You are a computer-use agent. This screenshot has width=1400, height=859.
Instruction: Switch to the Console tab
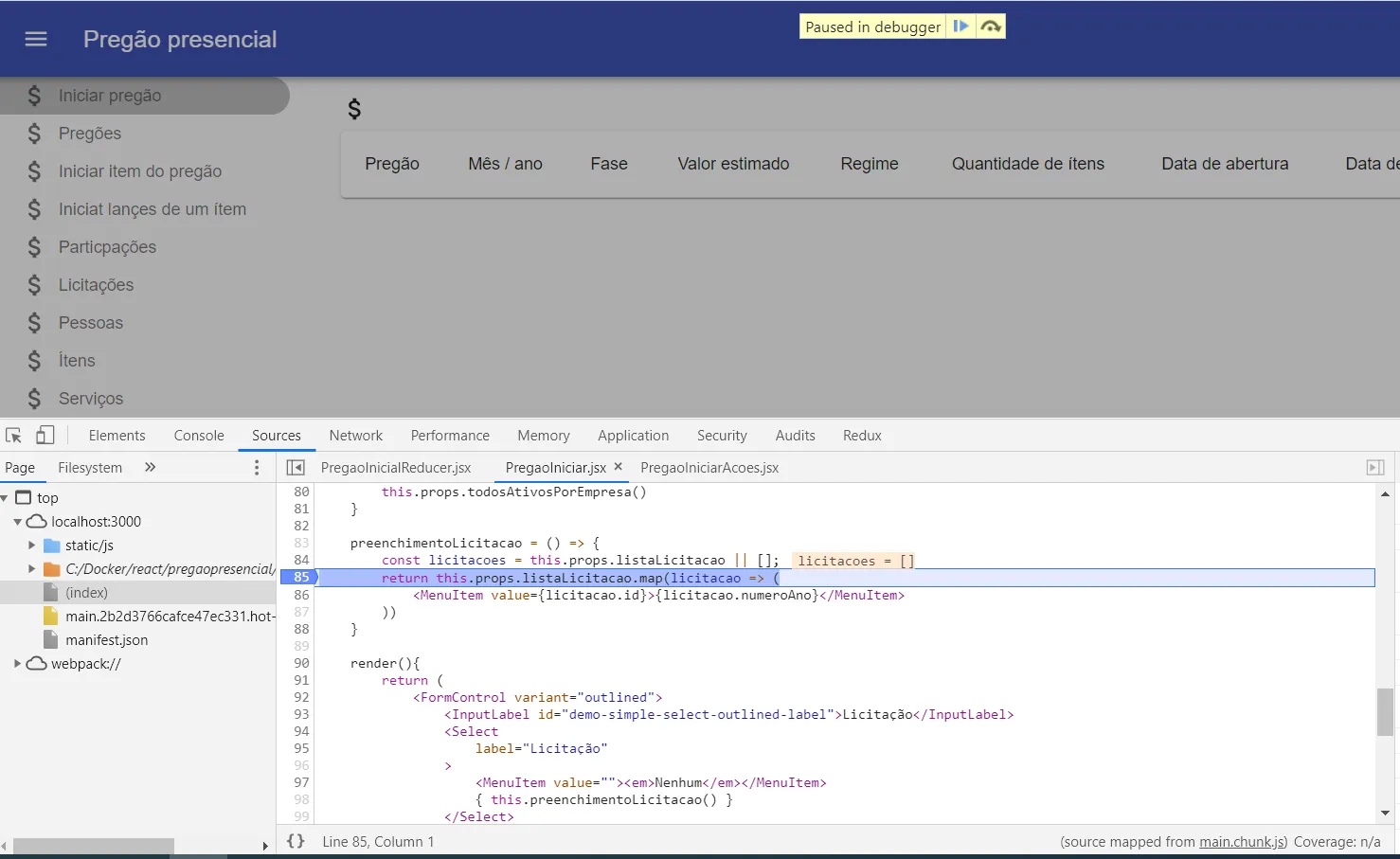pos(199,436)
